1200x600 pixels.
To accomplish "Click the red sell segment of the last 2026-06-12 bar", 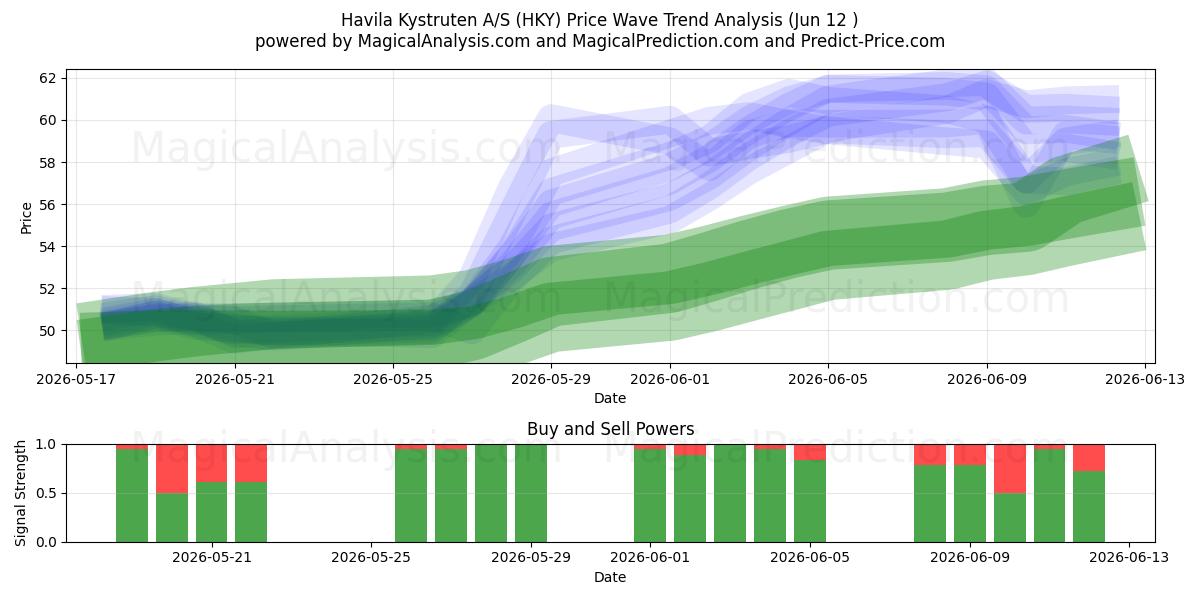I will point(1089,458).
